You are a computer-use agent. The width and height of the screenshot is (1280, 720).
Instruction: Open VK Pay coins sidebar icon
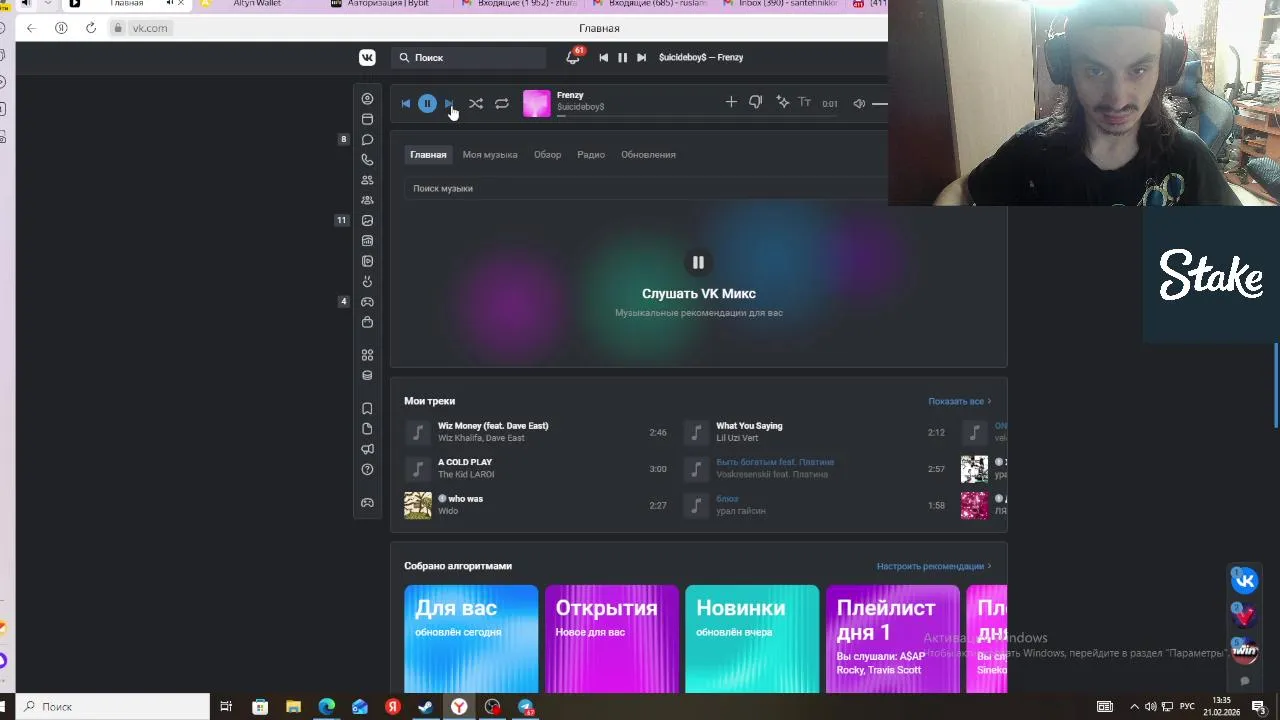pyautogui.click(x=367, y=375)
